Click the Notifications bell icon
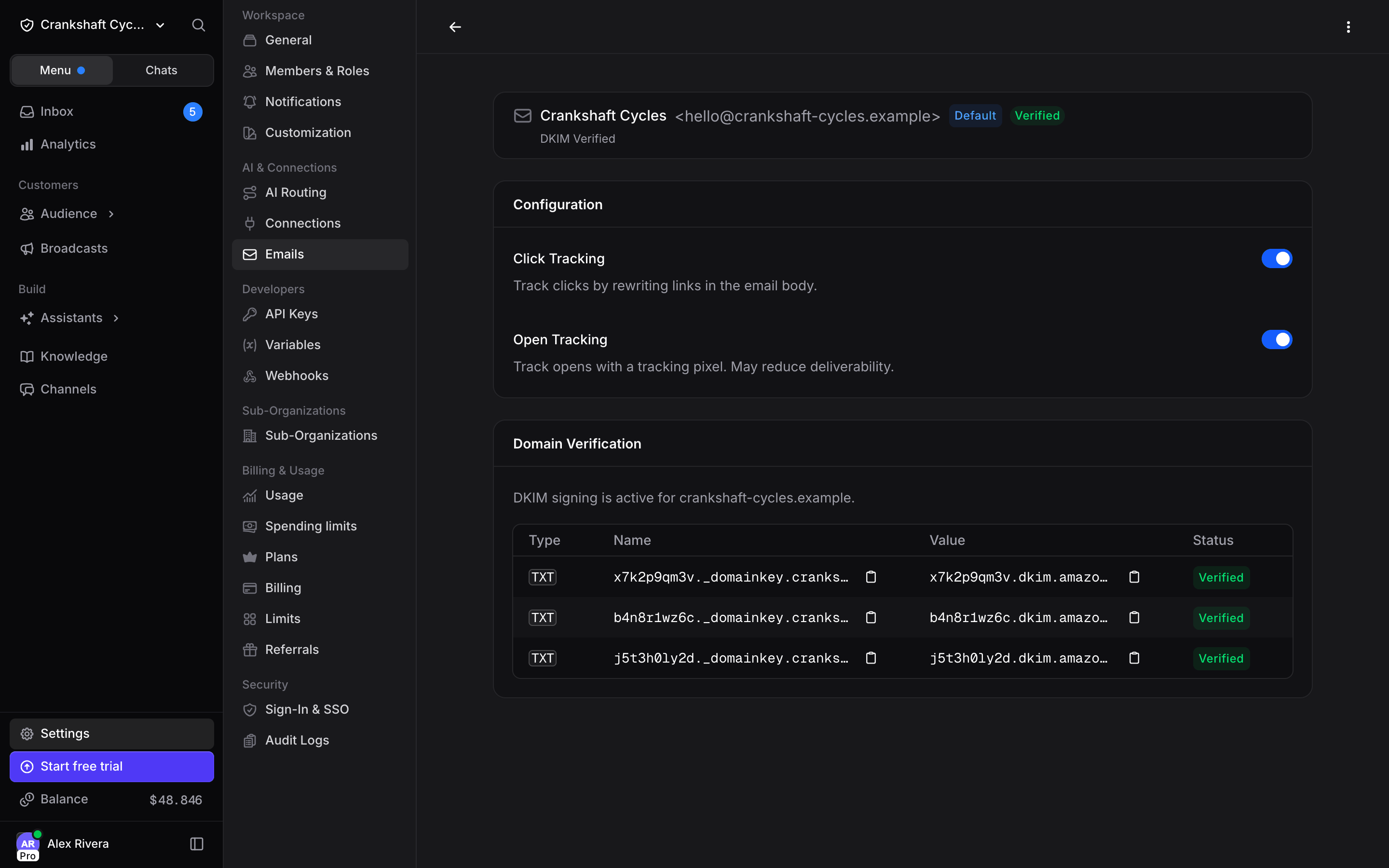This screenshot has height=868, width=1389. click(250, 102)
